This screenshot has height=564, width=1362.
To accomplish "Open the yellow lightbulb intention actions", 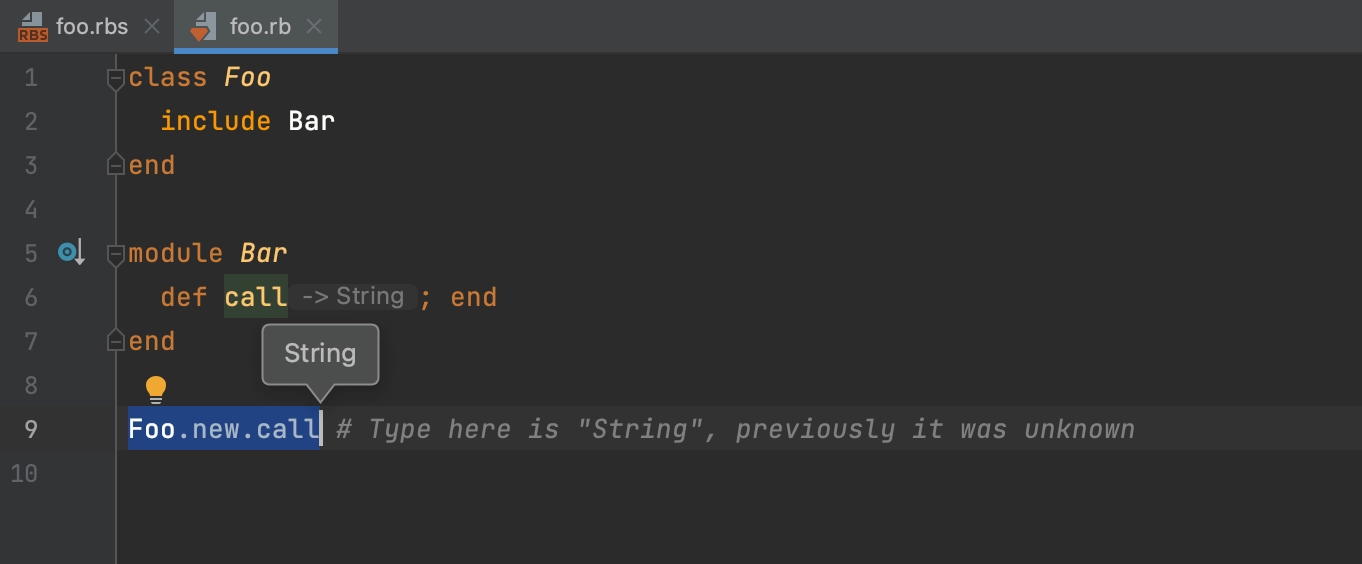I will (155, 389).
